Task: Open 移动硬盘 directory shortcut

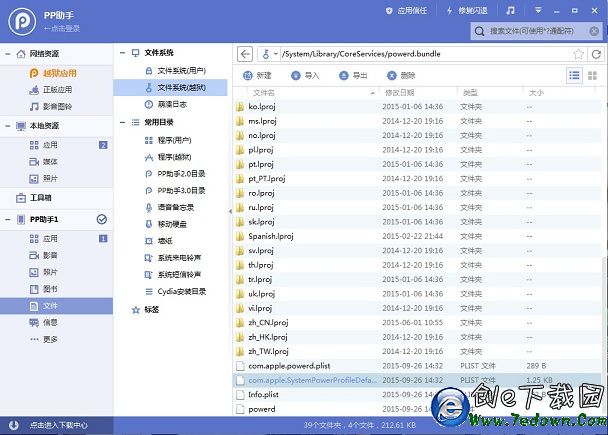Action: [171, 224]
